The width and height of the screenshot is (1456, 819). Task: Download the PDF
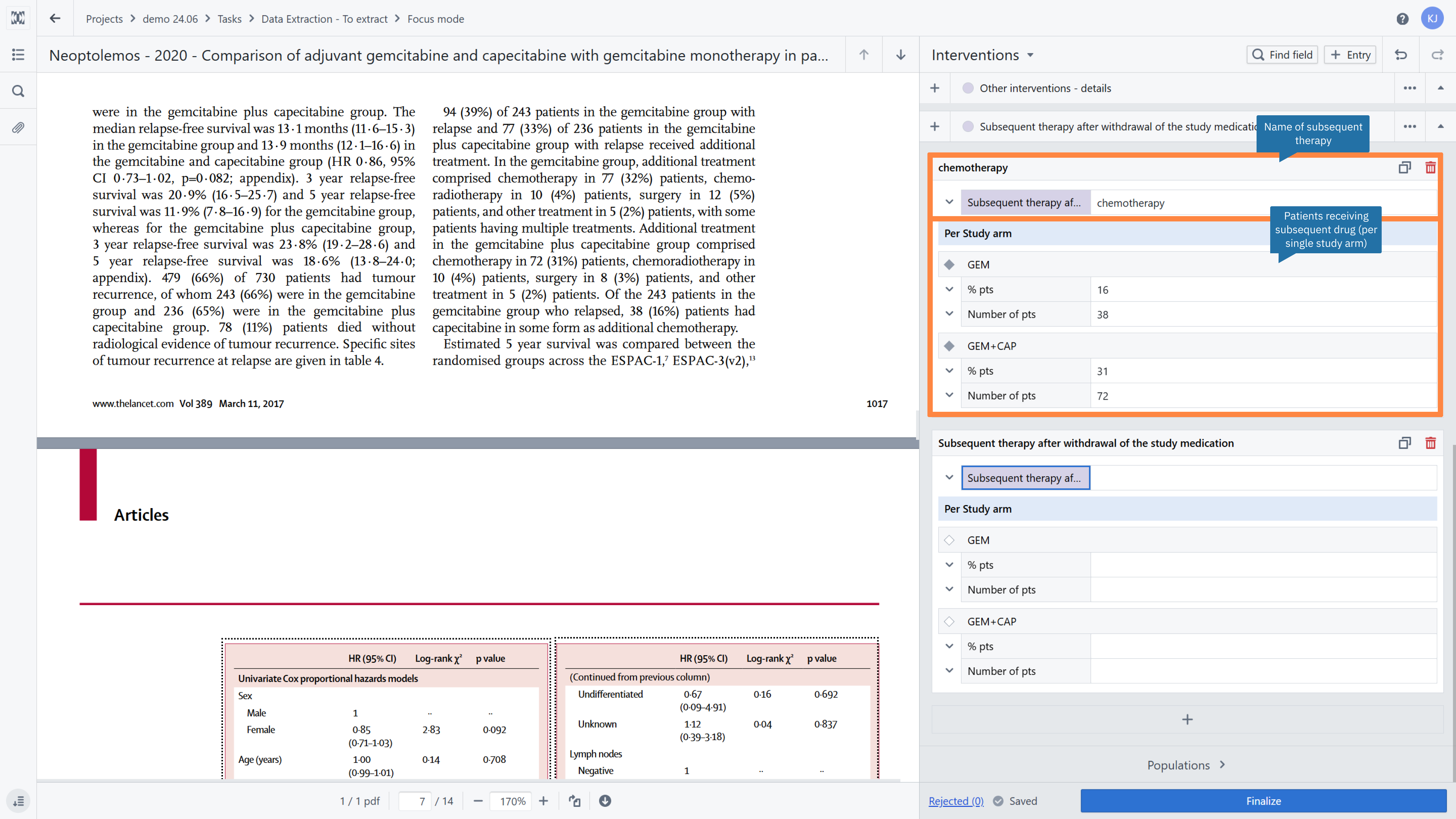click(605, 801)
